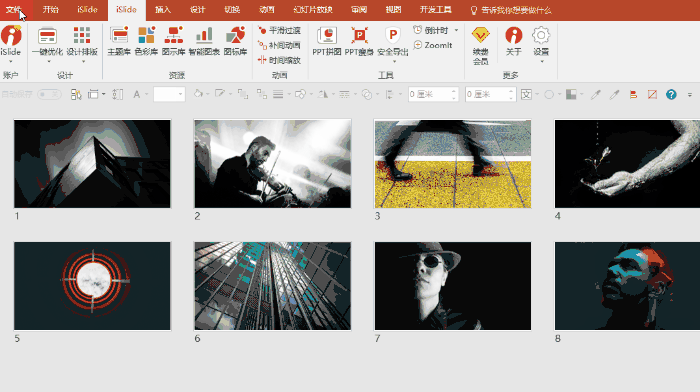Viewport: 700px width, 392px height.
Task: Open 时间缩放 time scaling tool
Action: coord(279,60)
